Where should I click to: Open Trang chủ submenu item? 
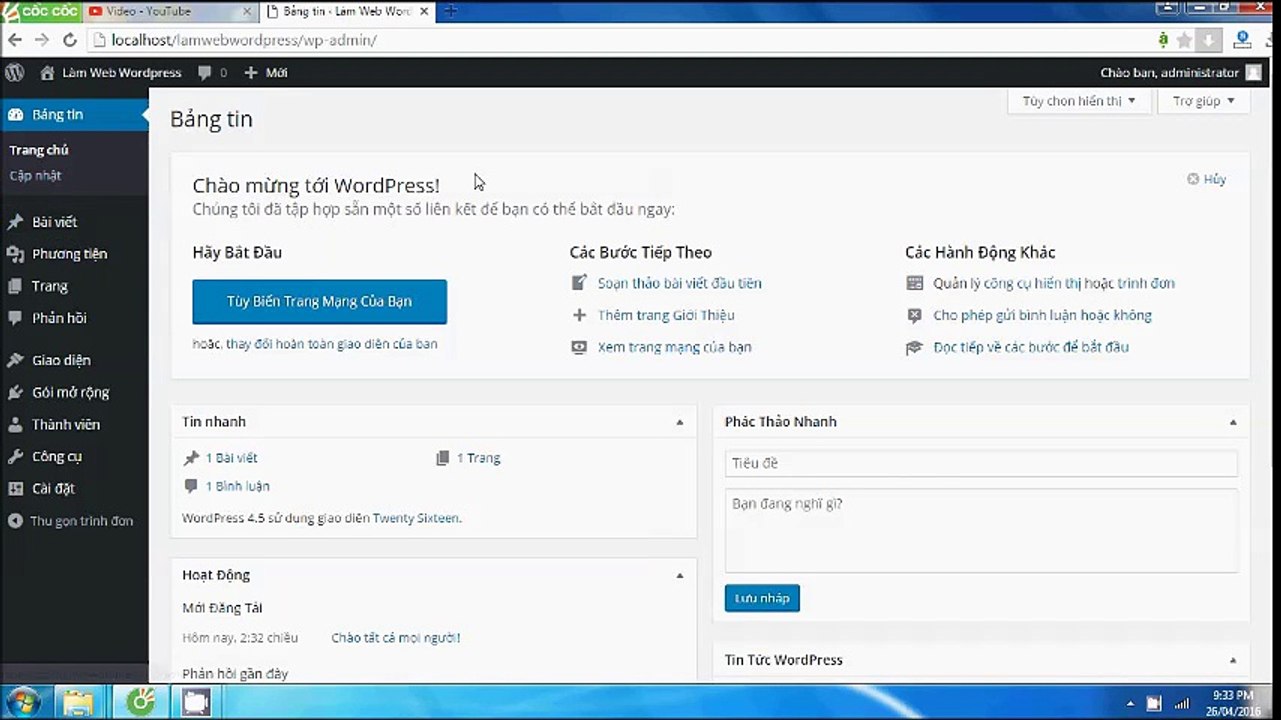pyautogui.click(x=39, y=150)
